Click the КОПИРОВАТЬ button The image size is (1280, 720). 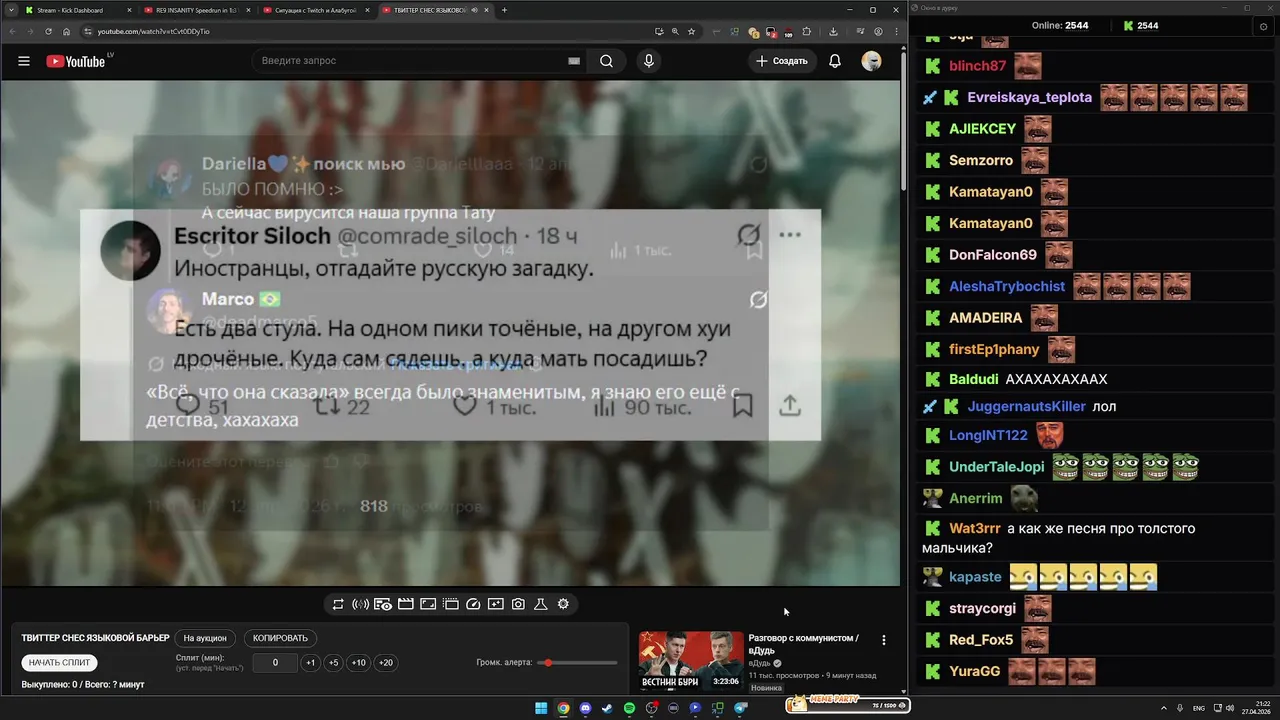click(280, 638)
